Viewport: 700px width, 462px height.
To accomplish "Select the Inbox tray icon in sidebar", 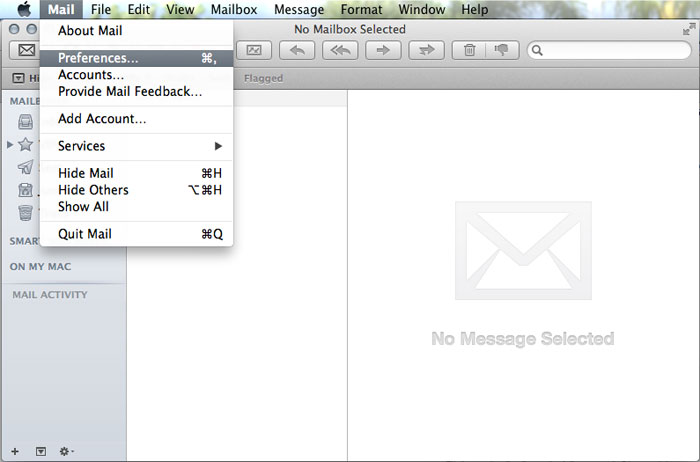I will pos(25,121).
